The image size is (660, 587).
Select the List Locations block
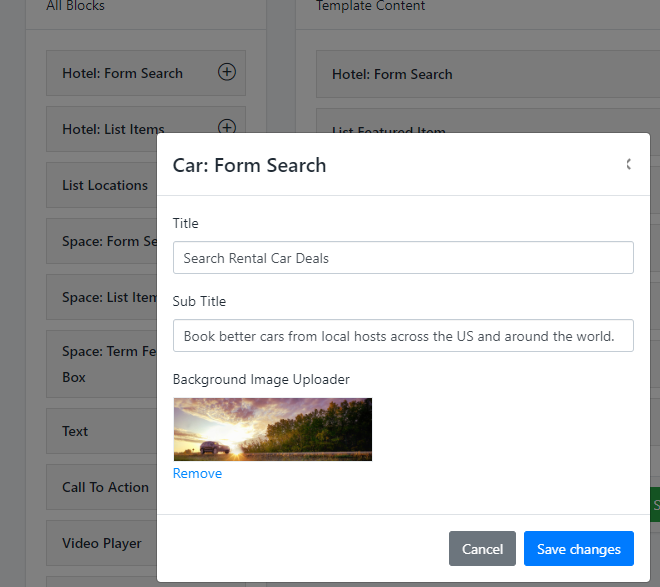[x=104, y=185]
